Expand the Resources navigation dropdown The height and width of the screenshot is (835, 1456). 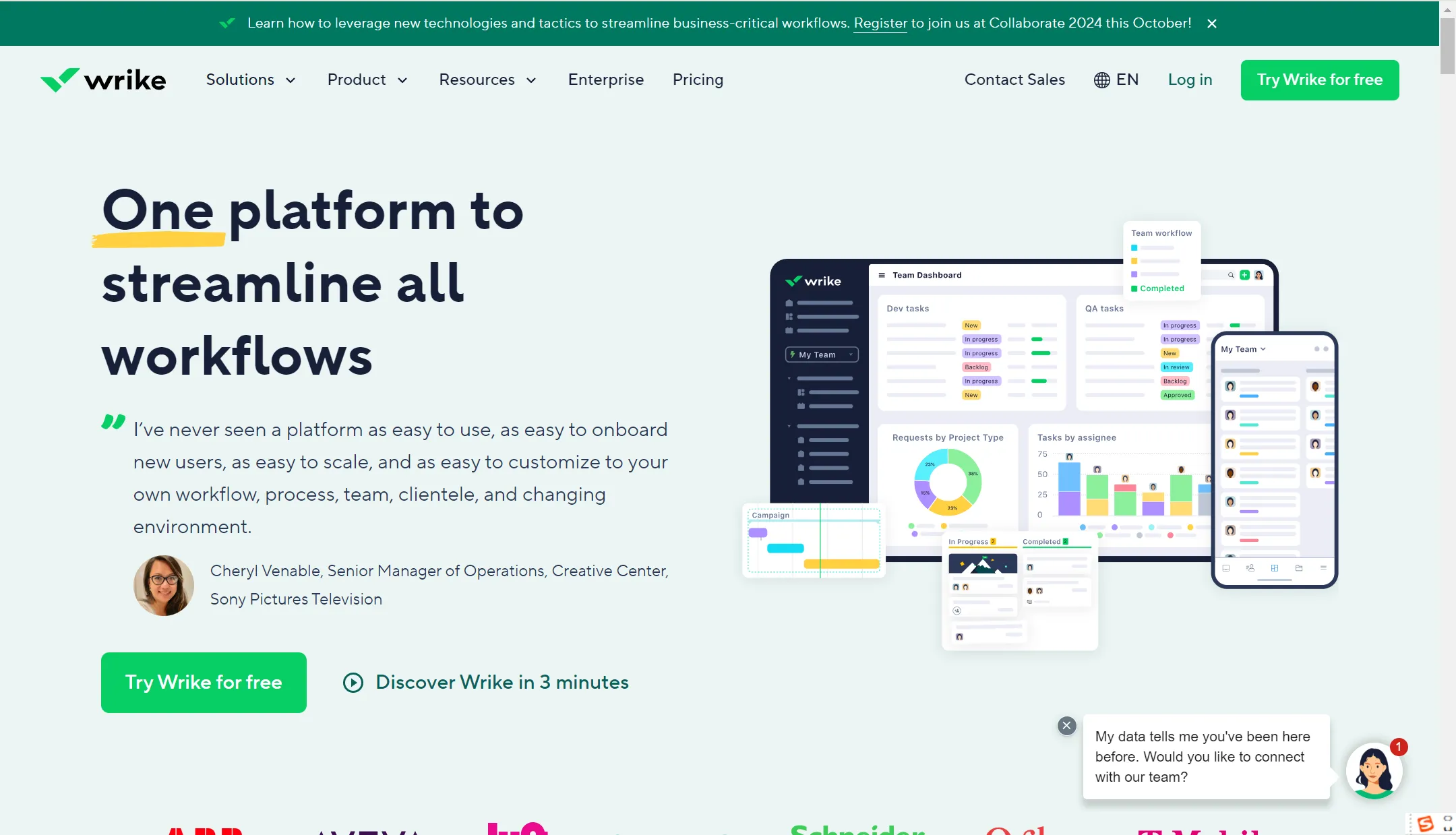click(x=488, y=80)
